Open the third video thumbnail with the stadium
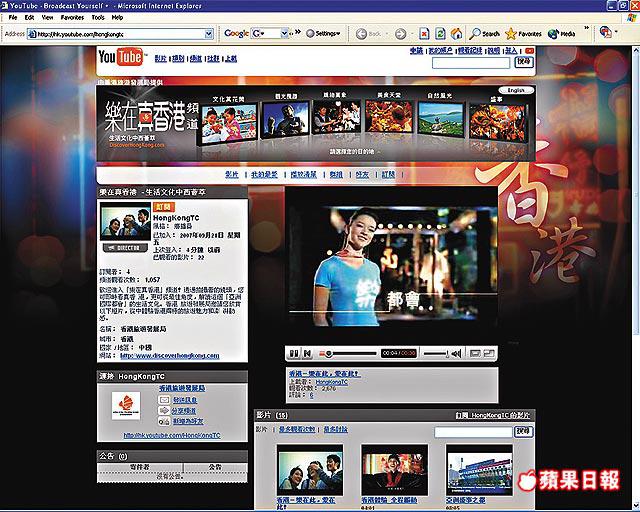The height and width of the screenshot is (512, 640). [479, 470]
